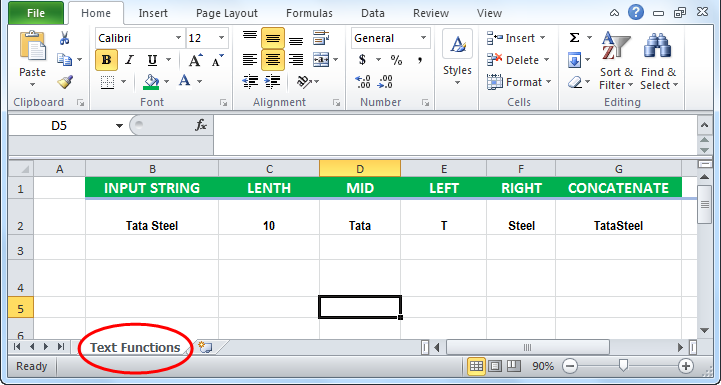Open Sort & Filter menu
Screen dimensions: 721x385
[616, 60]
